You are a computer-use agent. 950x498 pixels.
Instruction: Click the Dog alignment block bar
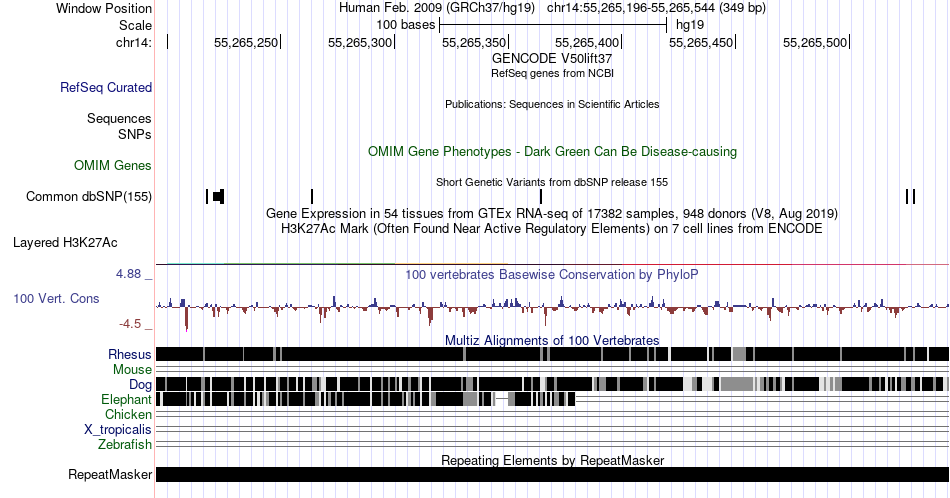(552, 384)
